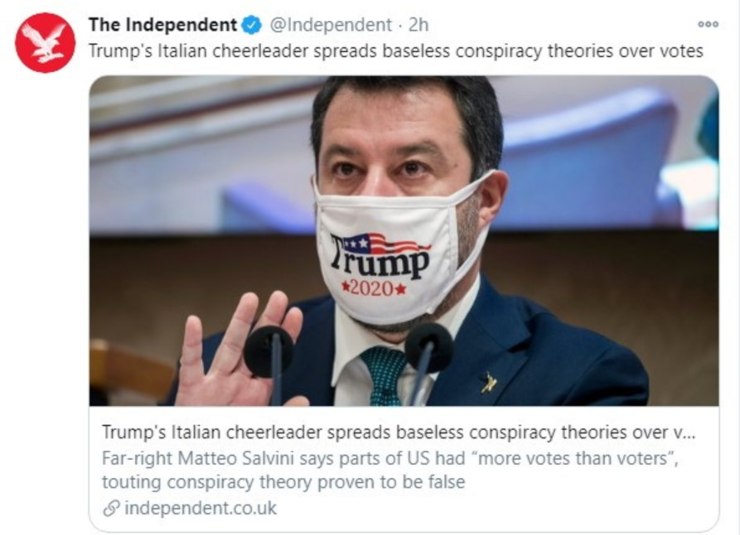
Task: Click the right microphone in the article photo
Action: (427, 359)
